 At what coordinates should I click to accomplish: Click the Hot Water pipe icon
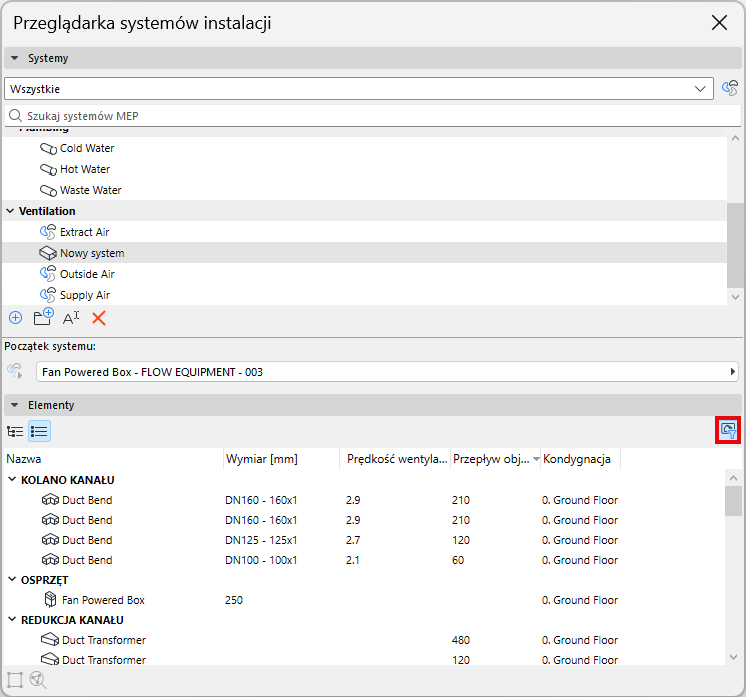(x=48, y=169)
